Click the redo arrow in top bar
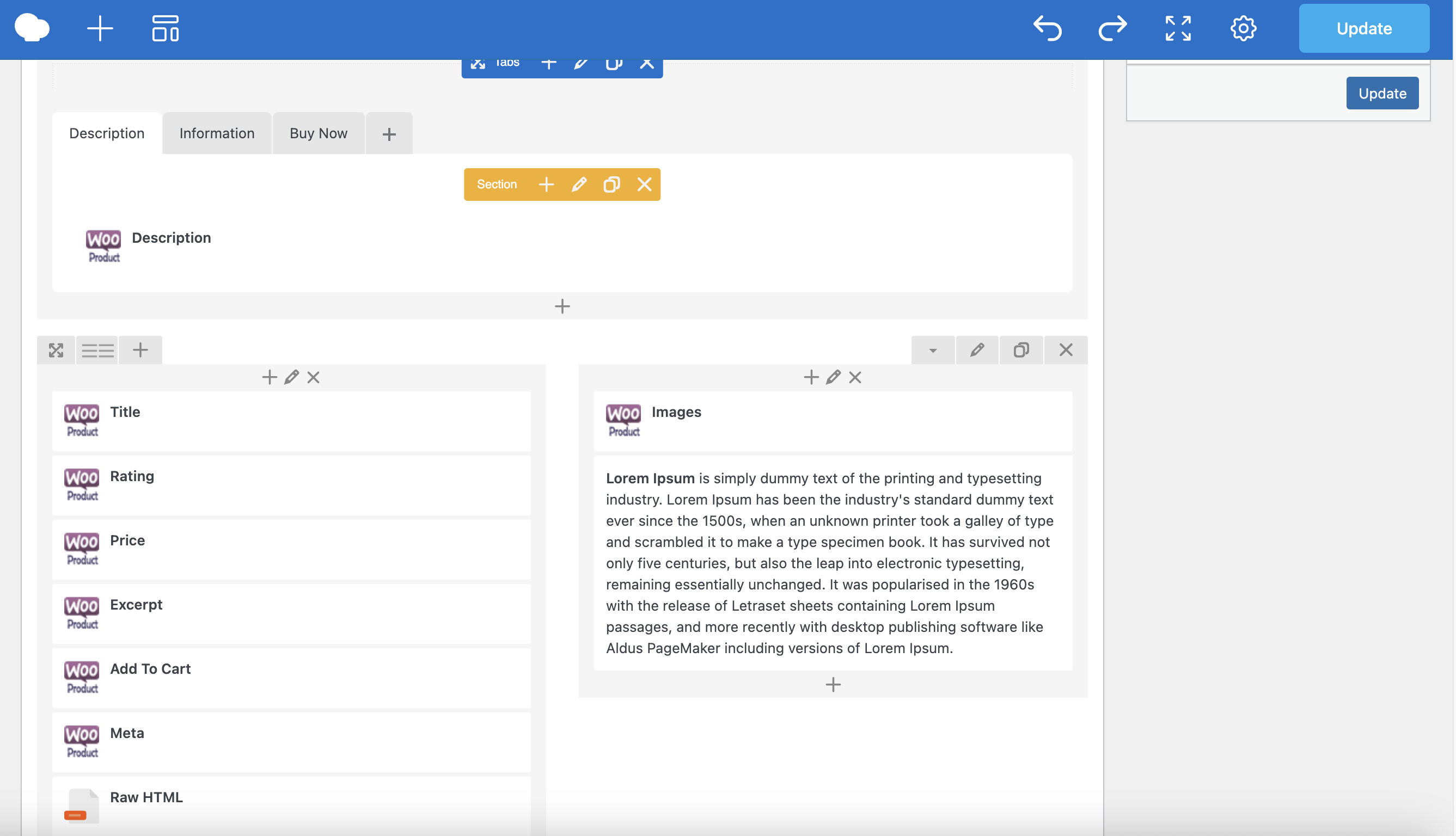The height and width of the screenshot is (836, 1456). 1112,28
